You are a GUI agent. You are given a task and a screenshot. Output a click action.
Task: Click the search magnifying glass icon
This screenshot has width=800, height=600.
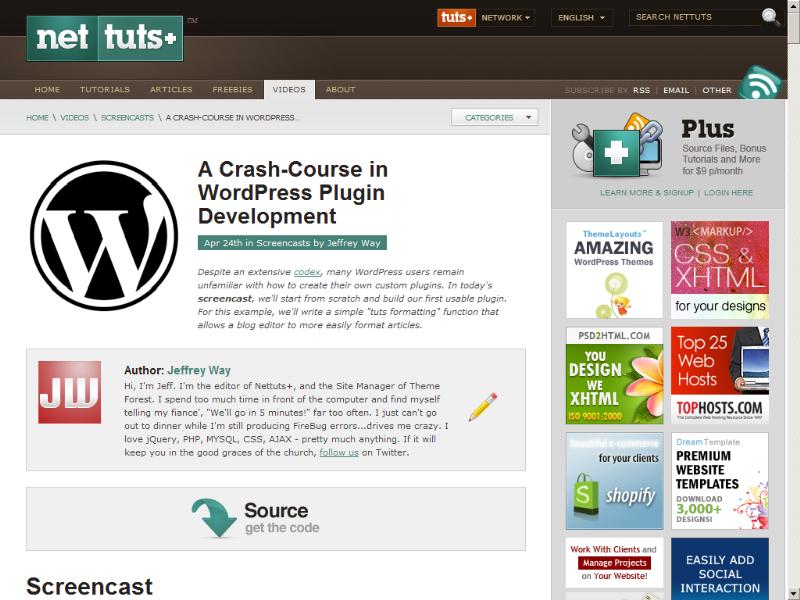tap(770, 17)
